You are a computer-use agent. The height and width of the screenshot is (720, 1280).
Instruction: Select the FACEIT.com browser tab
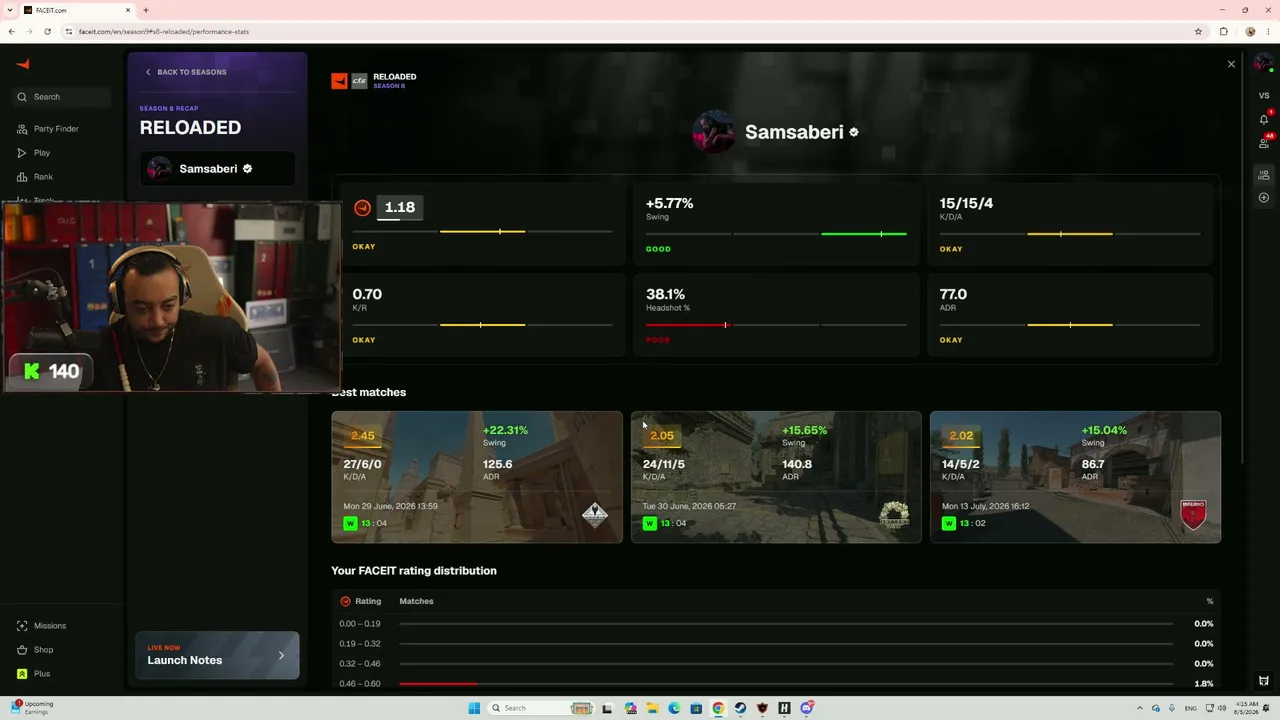tap(78, 10)
